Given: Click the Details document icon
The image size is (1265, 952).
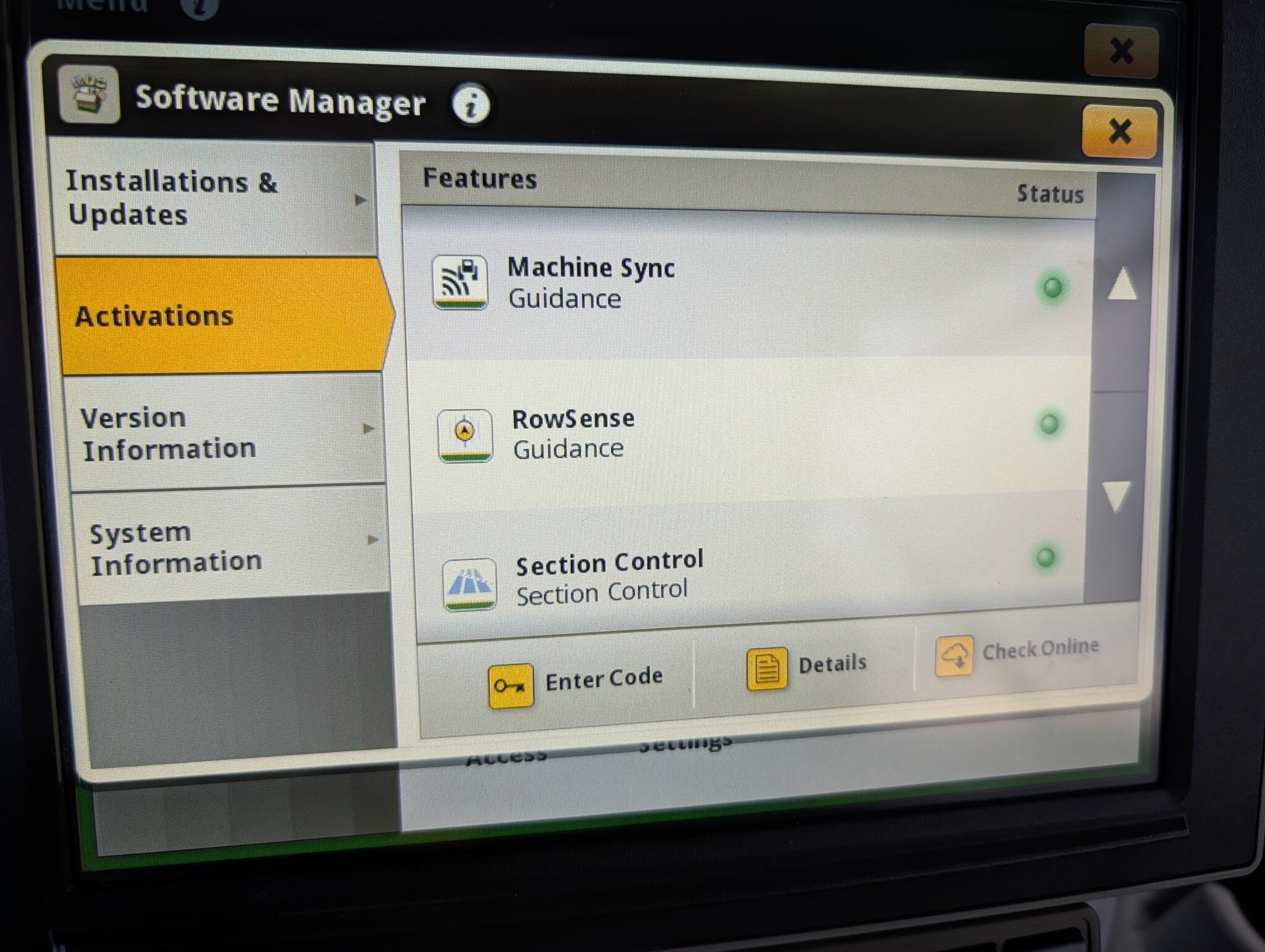Looking at the screenshot, I should tap(767, 669).
